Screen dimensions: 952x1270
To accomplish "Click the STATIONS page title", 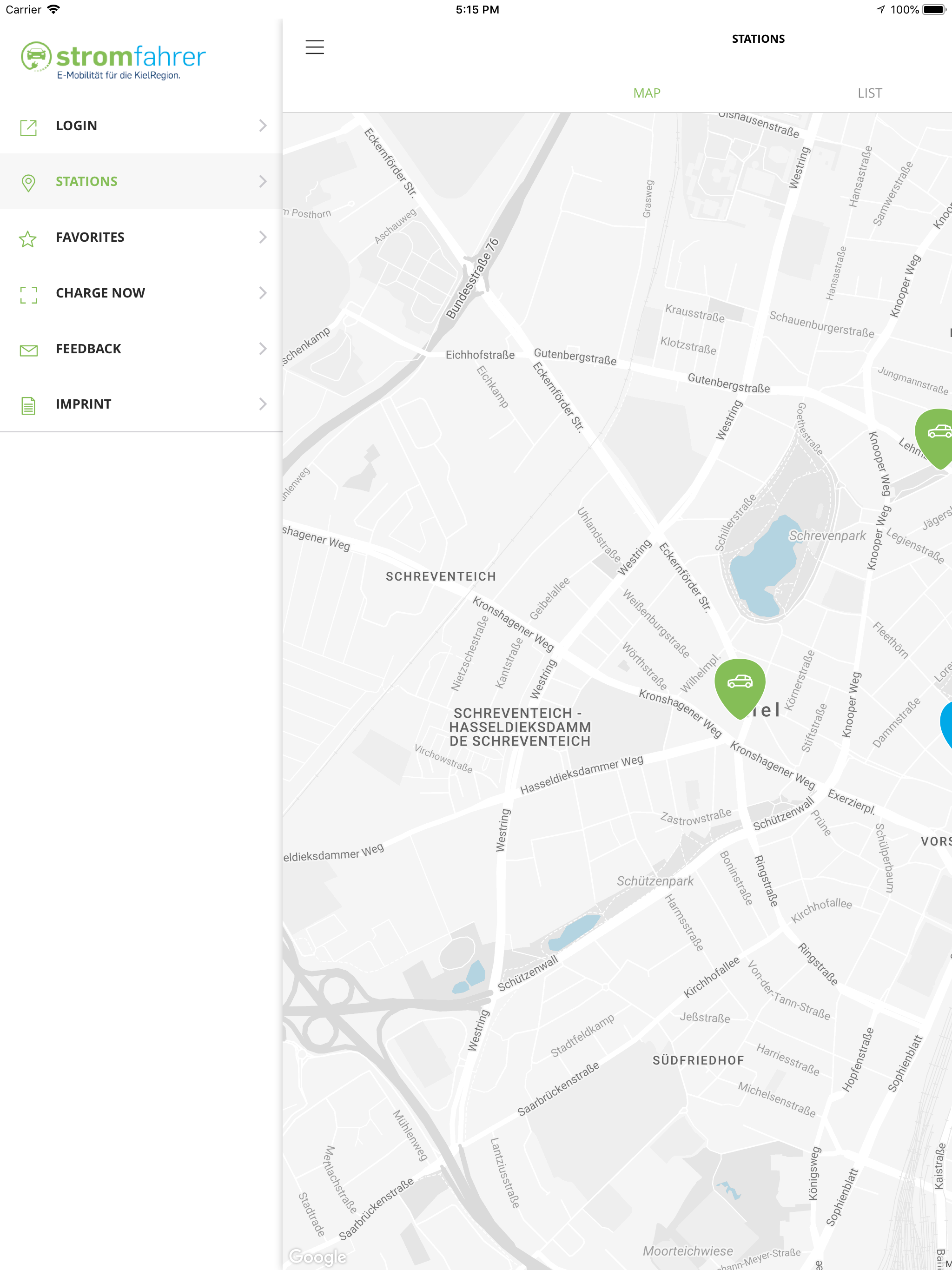I will (758, 39).
